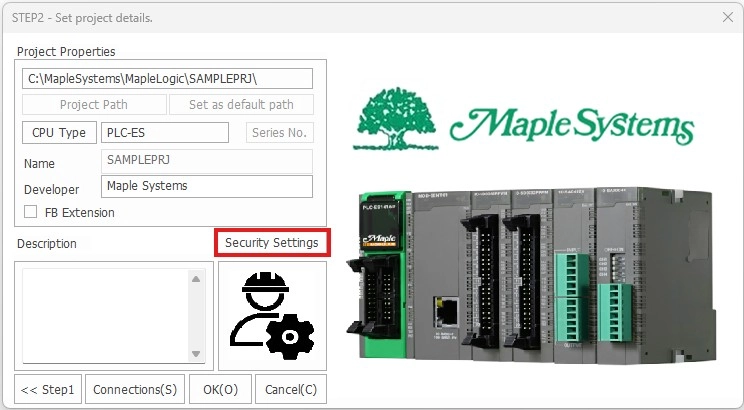Enable the FB Extension checkbox
The image size is (744, 410).
[x=31, y=212]
